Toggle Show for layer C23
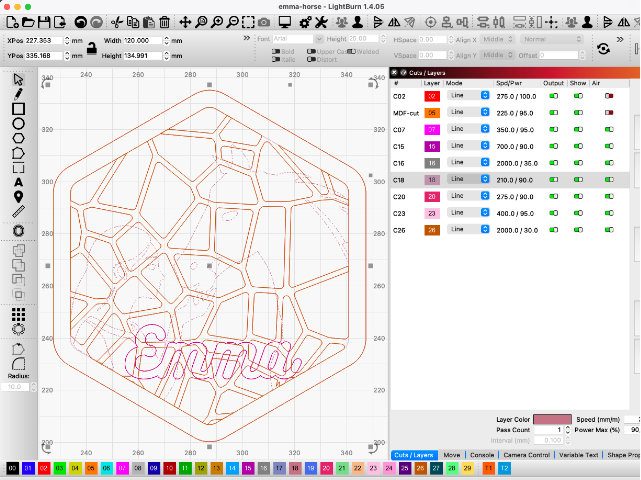641x480 pixels. (578, 213)
